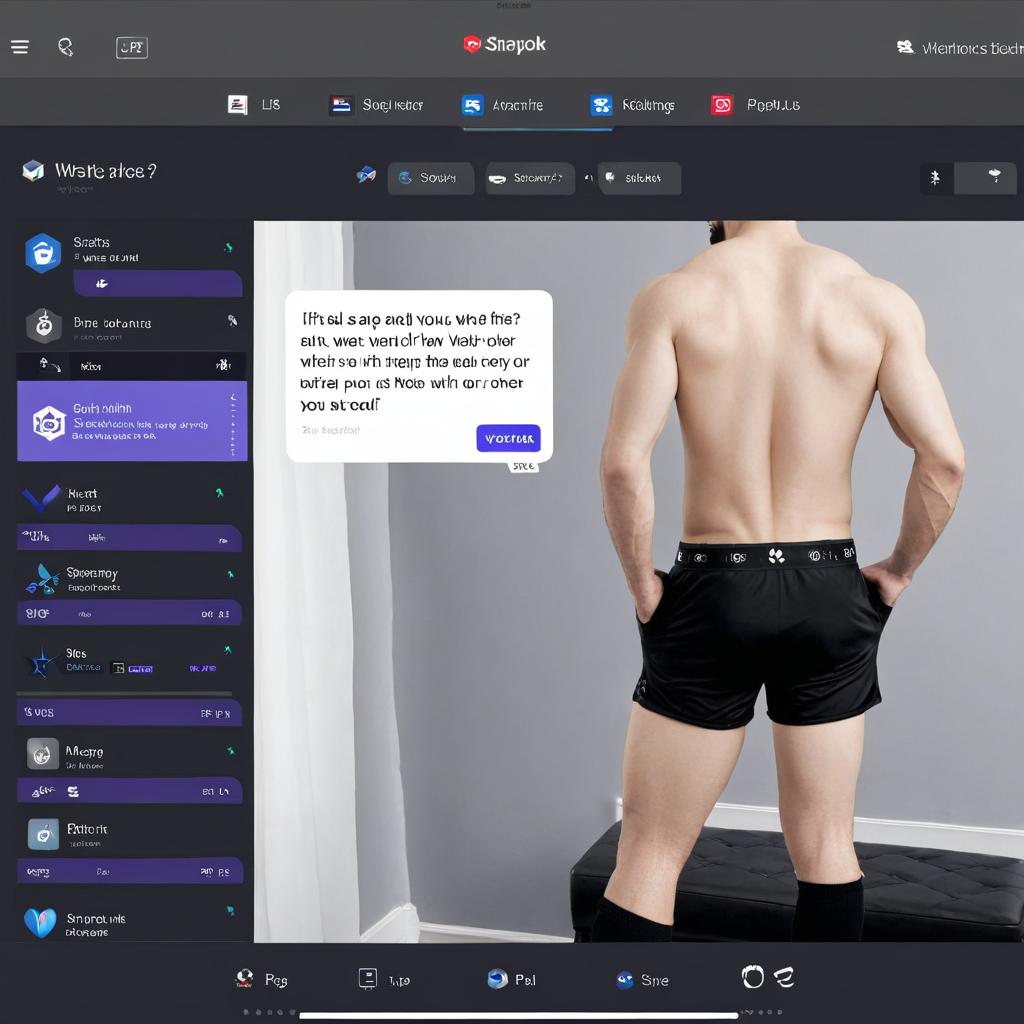The width and height of the screenshot is (1024, 1024).
Task: Click the circular icon at bottom-right of toolbar
Action: (752, 977)
